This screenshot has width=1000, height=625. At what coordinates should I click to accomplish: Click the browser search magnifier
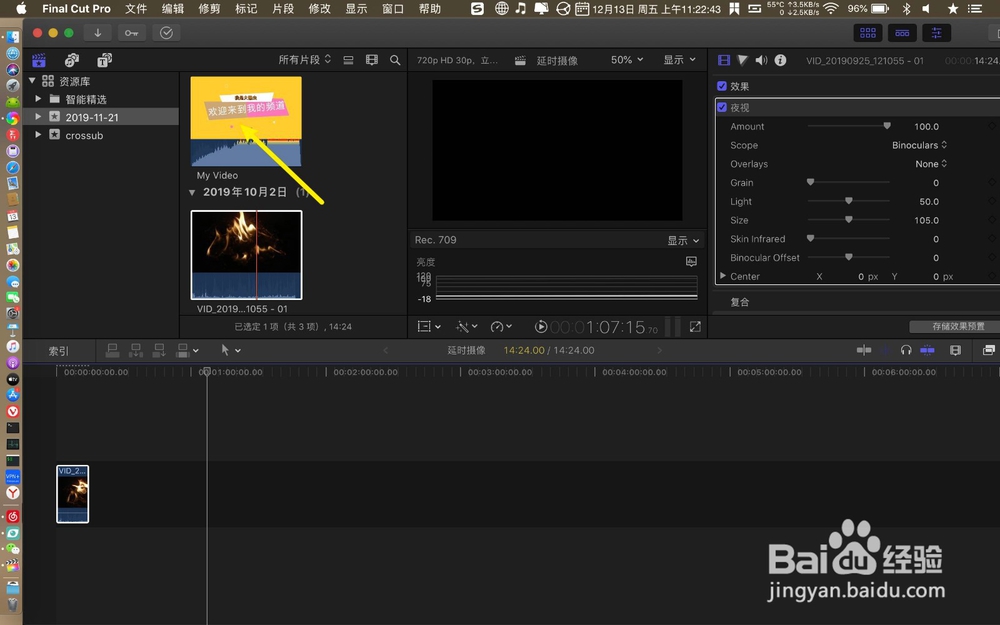pyautogui.click(x=395, y=60)
